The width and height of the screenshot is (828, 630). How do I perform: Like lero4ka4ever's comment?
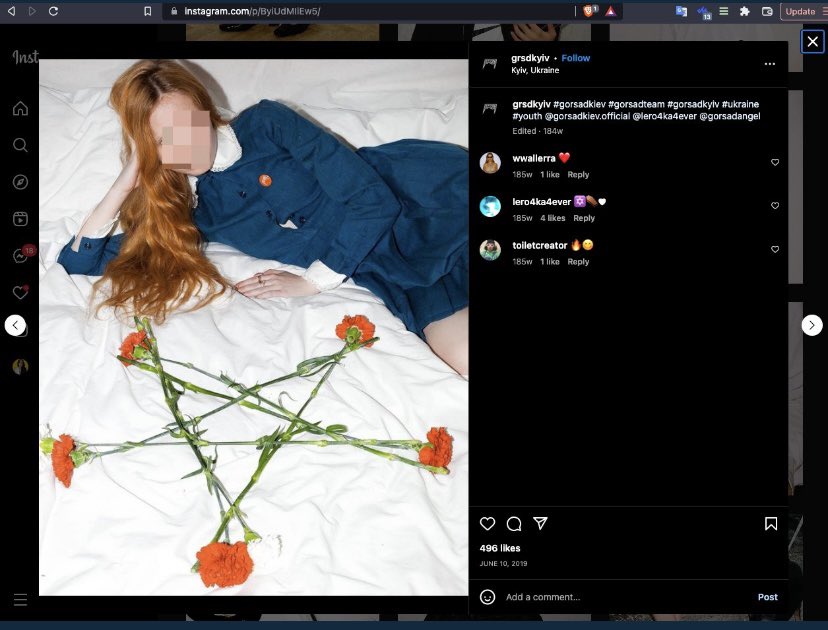[775, 205]
